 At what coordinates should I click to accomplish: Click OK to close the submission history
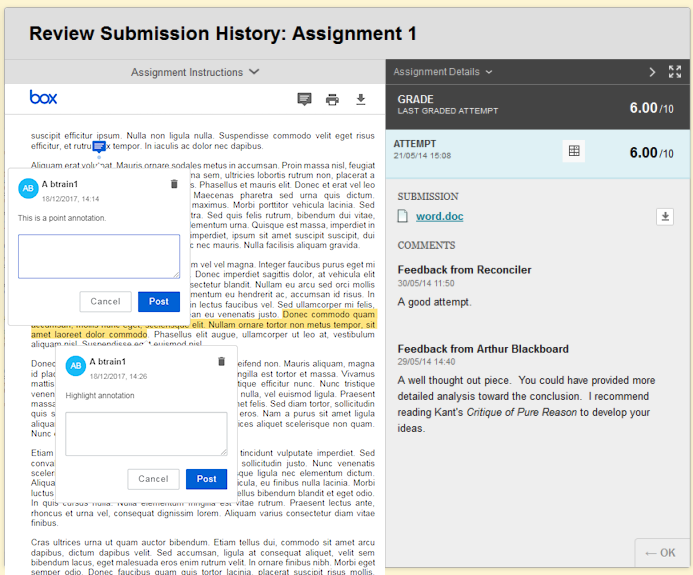tap(661, 553)
